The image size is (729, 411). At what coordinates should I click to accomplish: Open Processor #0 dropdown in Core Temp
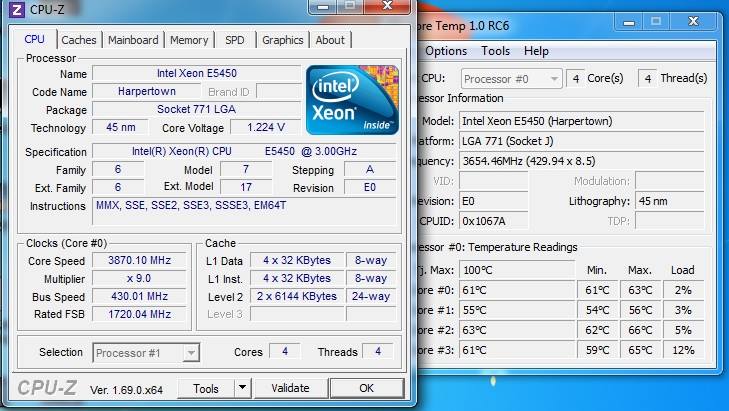pyautogui.click(x=511, y=79)
